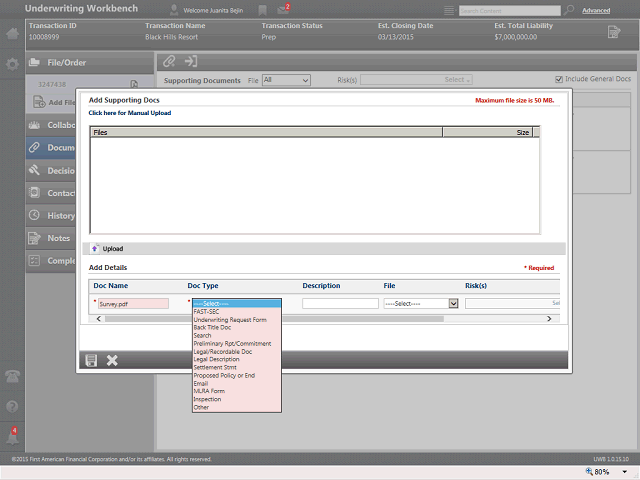
Task: Choose Settlement Stmt option
Action: click(x=237, y=367)
